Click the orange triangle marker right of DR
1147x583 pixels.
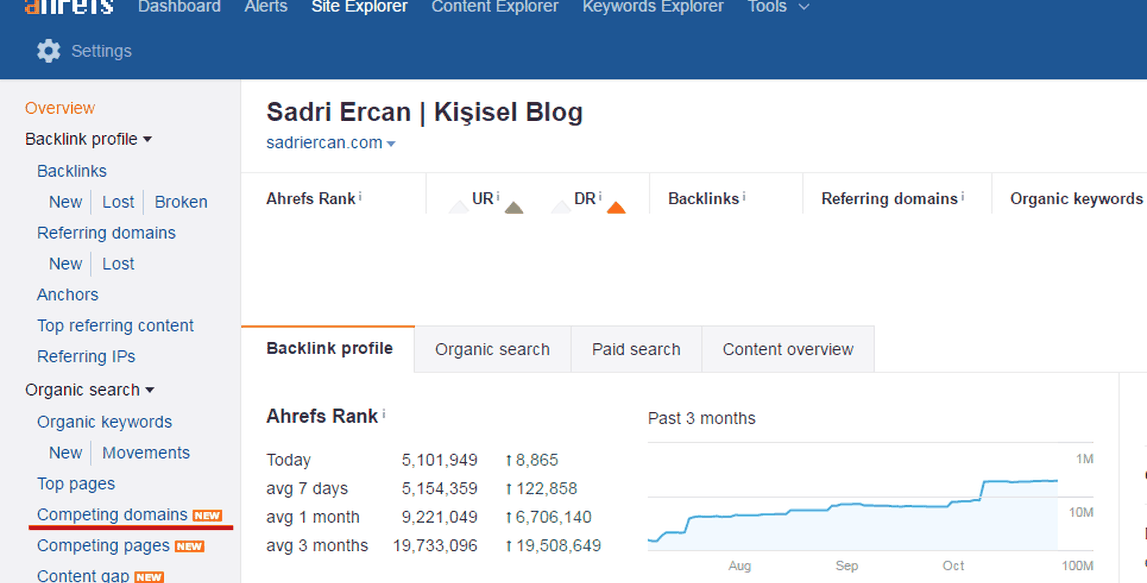coord(616,208)
